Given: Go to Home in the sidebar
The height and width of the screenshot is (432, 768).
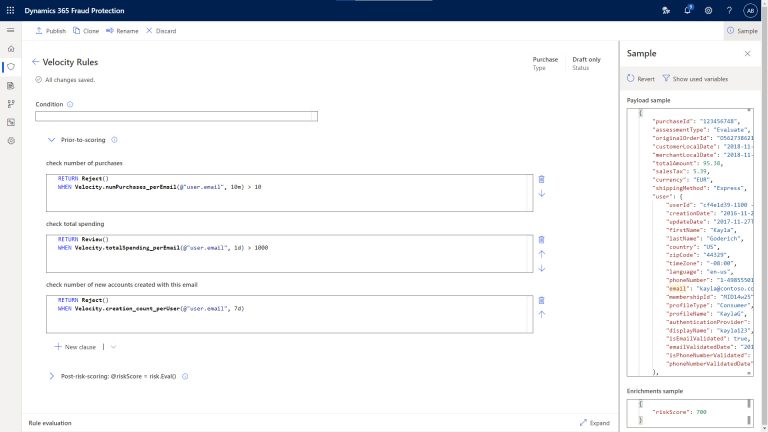Looking at the screenshot, I should (11, 48).
